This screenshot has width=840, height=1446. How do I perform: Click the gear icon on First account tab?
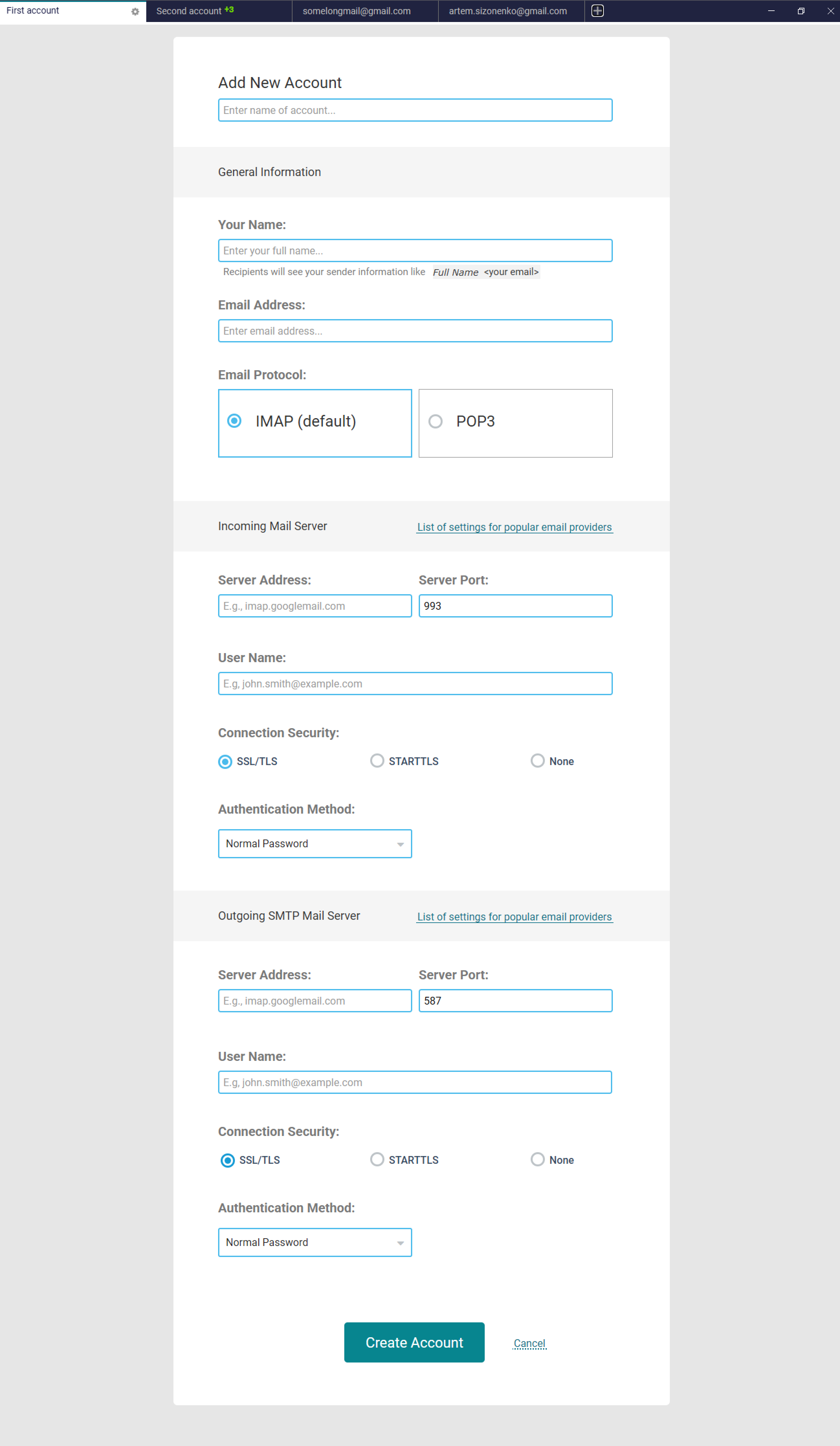pyautogui.click(x=135, y=11)
